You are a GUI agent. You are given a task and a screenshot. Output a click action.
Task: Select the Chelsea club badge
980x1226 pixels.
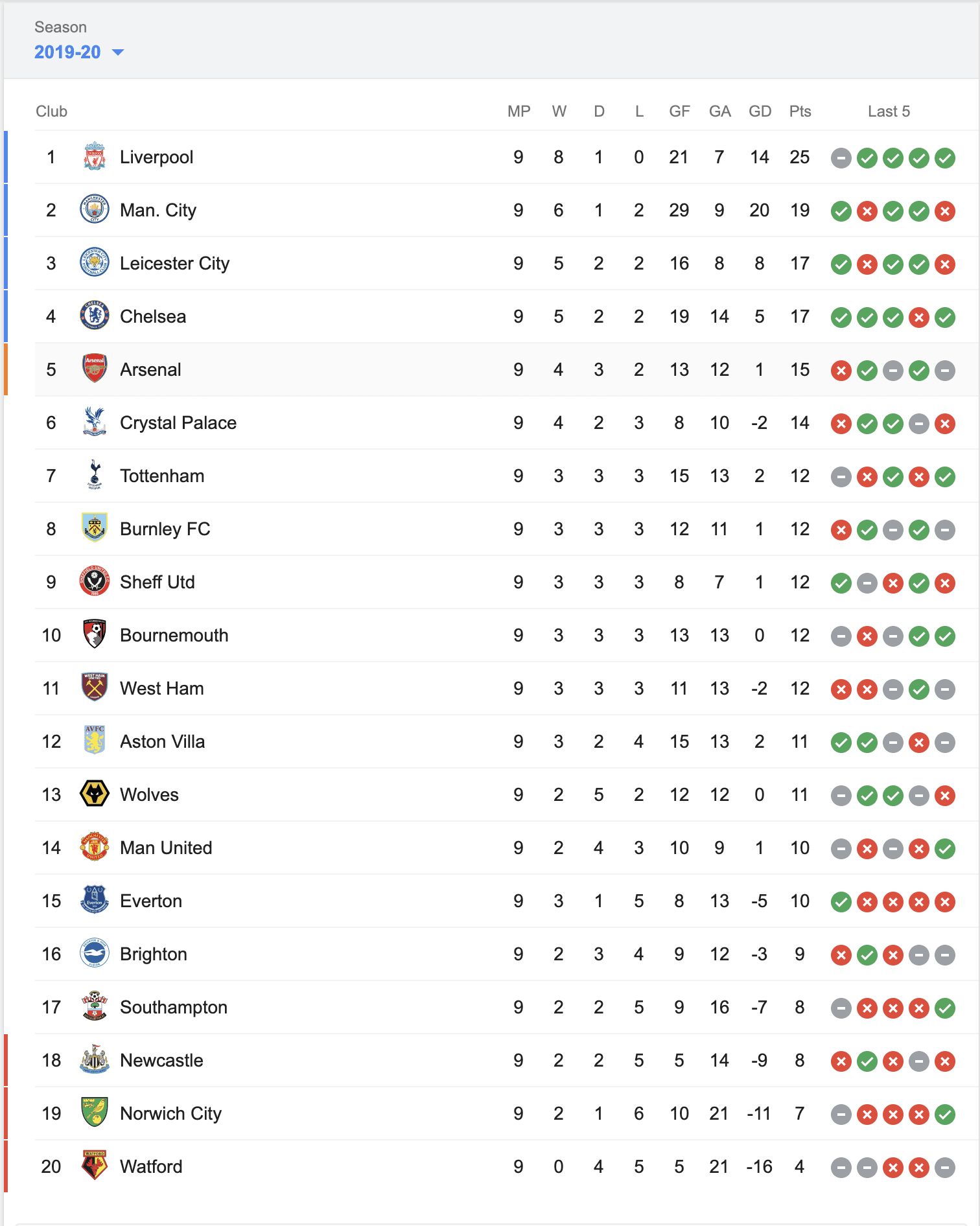[95, 316]
